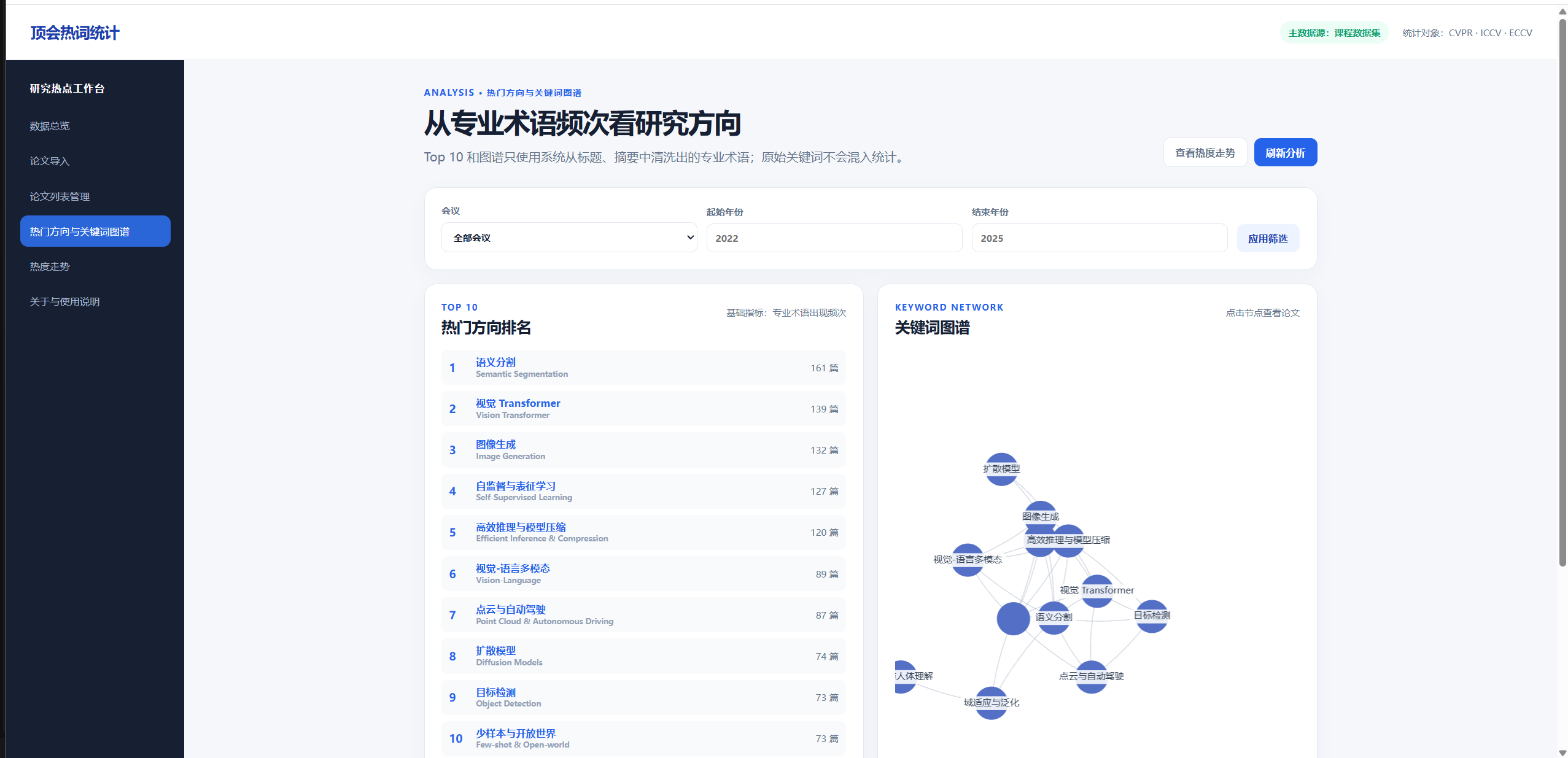Open ranking row 图像生成
The width and height of the screenshot is (1568, 758).
coord(643,450)
